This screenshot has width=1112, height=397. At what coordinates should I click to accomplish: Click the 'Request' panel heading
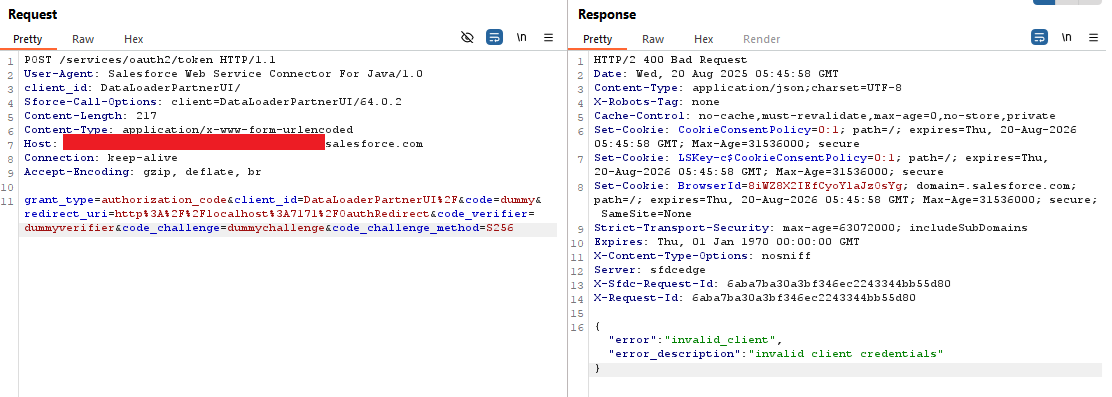click(x=33, y=14)
